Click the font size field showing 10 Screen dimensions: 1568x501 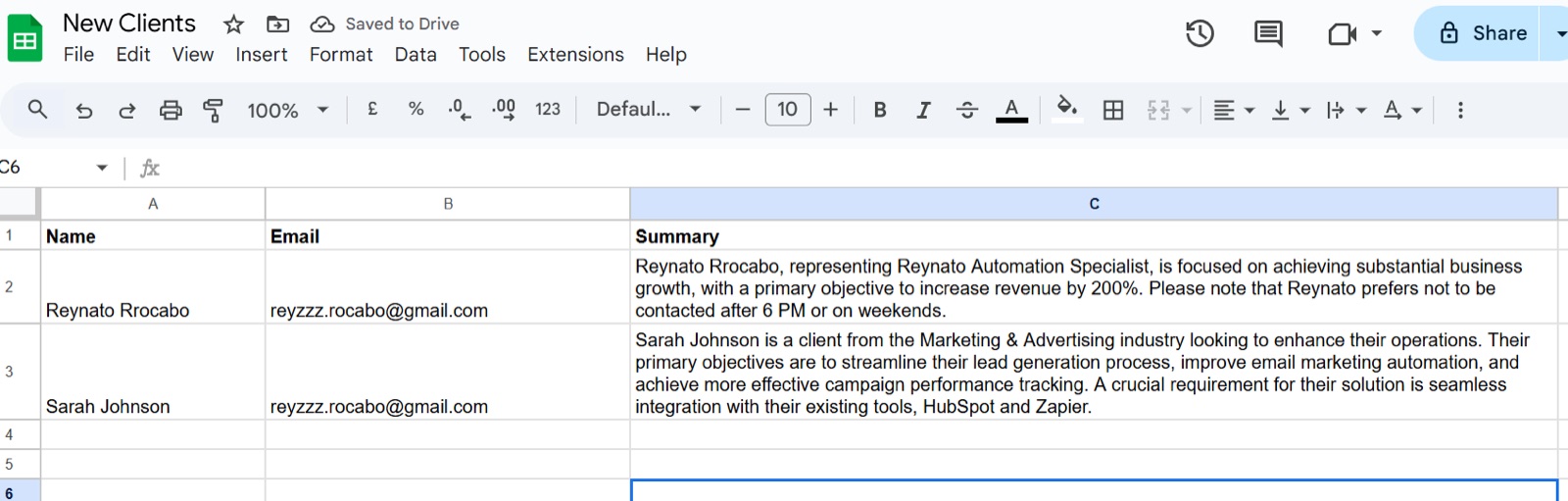[788, 110]
